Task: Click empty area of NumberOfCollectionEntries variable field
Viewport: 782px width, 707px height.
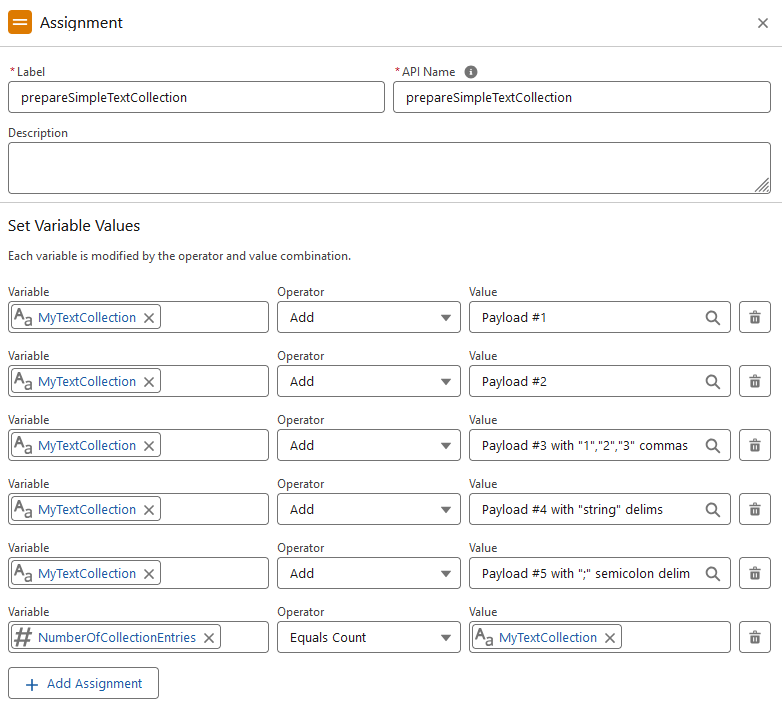Action: click(243, 637)
